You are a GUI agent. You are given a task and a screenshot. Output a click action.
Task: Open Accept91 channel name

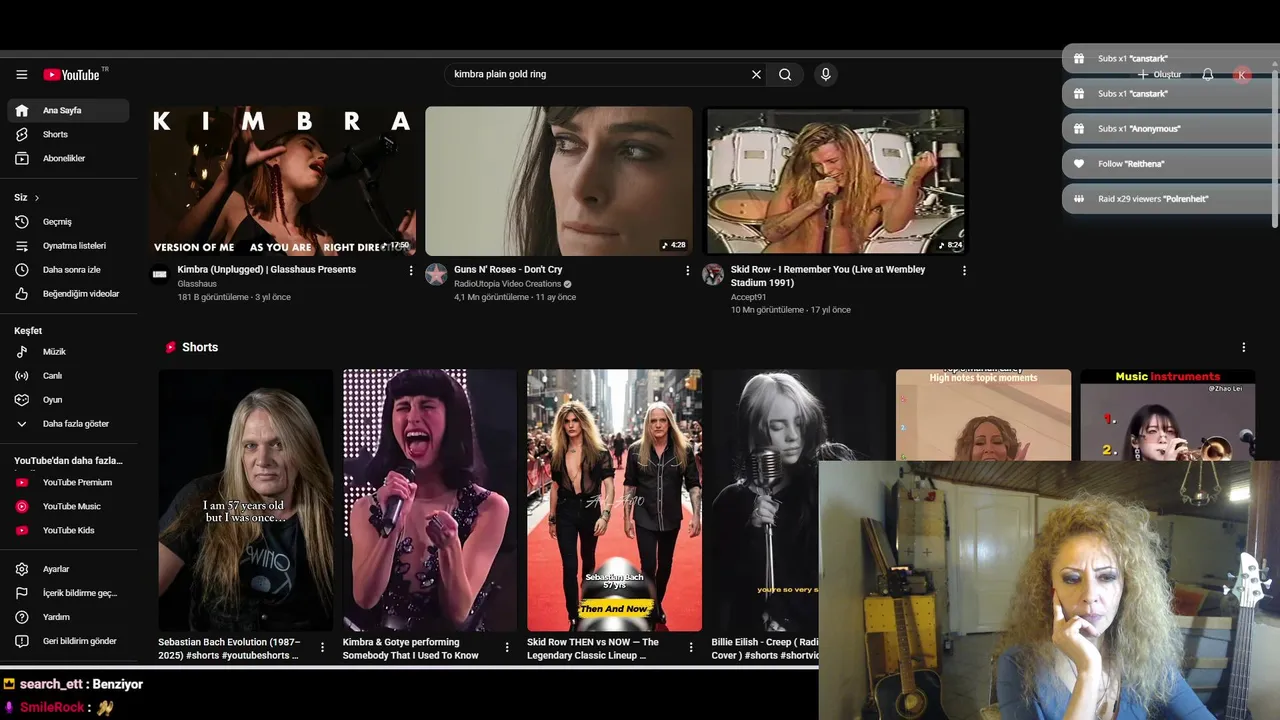[x=748, y=297]
